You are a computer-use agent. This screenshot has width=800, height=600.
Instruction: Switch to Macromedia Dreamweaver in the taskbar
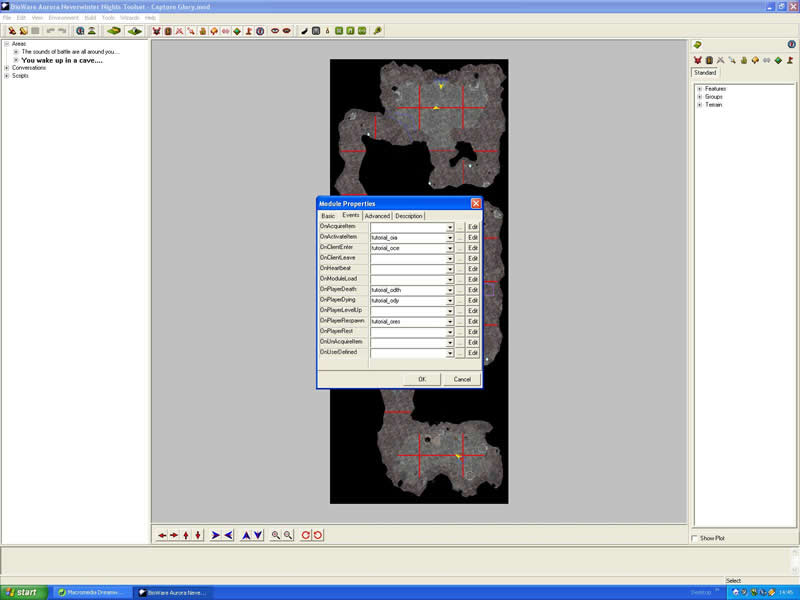point(91,592)
